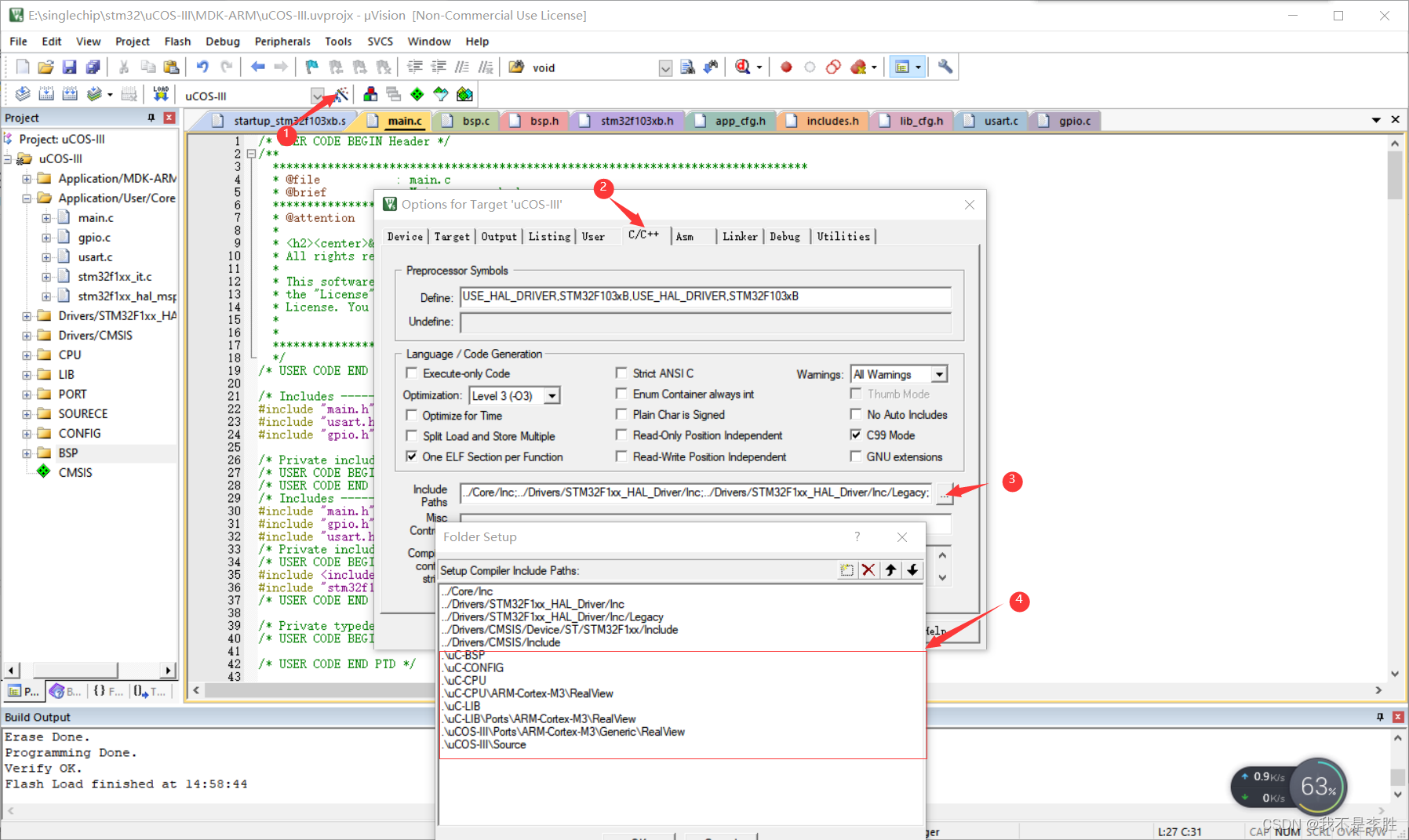Click the Undo arrow icon
This screenshot has width=1409, height=840.
pos(202,67)
